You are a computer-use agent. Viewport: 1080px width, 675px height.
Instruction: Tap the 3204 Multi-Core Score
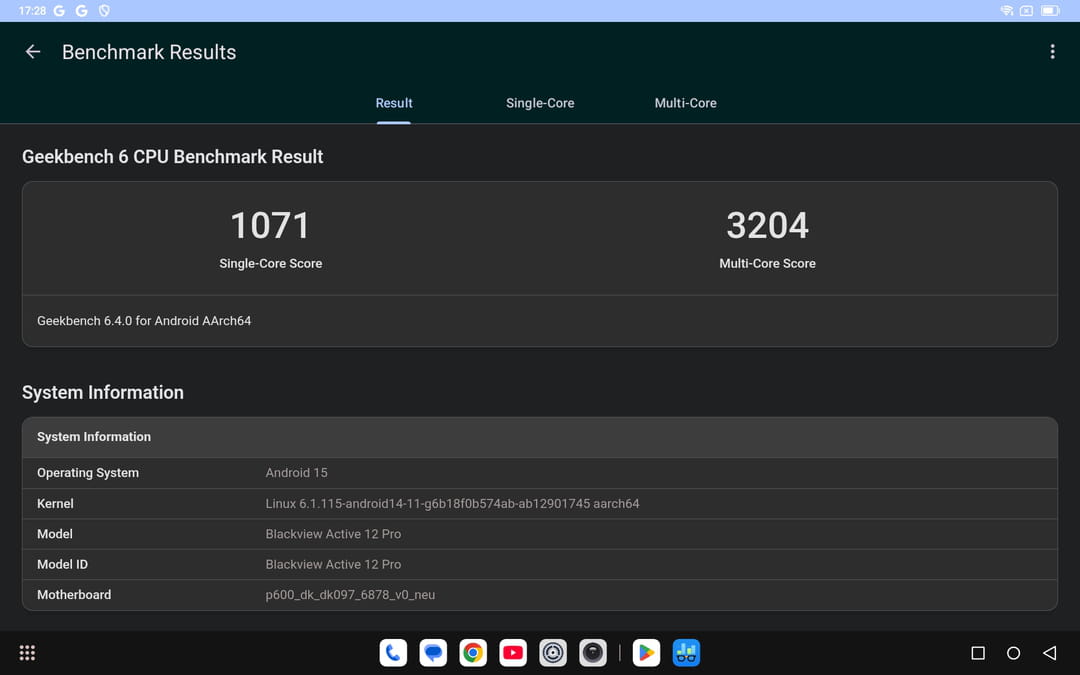click(x=767, y=226)
